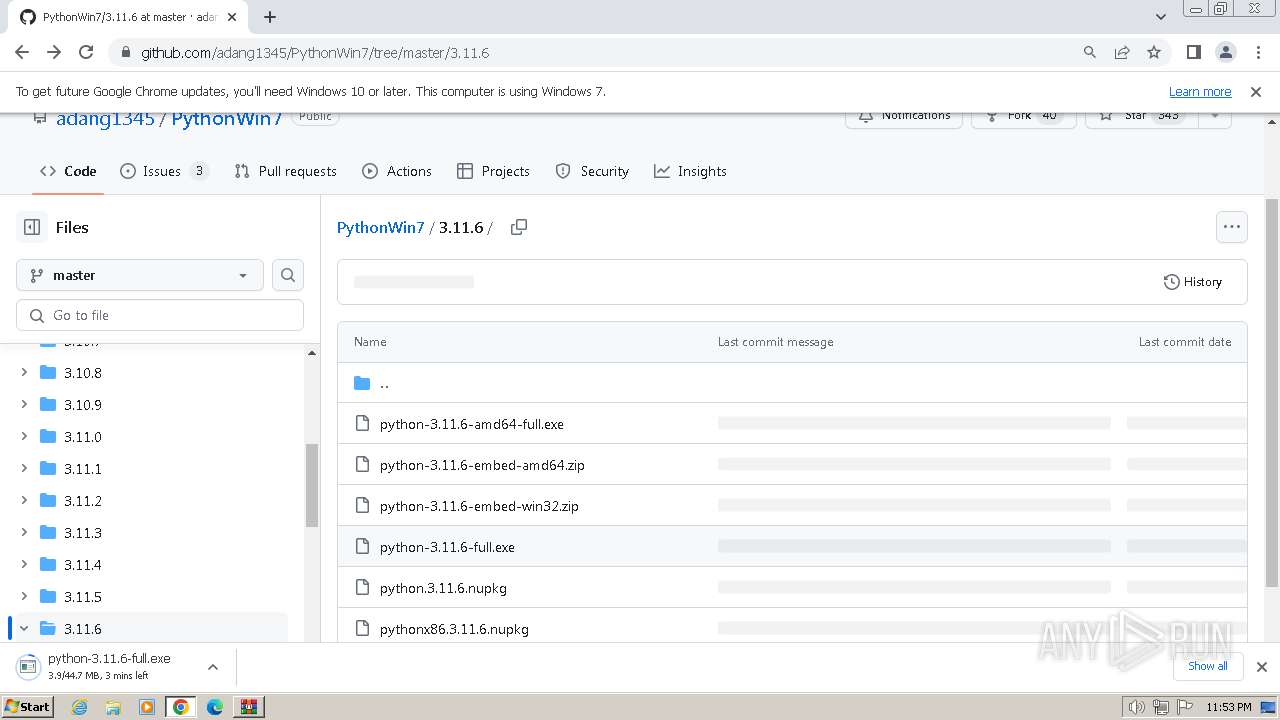Reload the page in Chrome

click(86, 52)
